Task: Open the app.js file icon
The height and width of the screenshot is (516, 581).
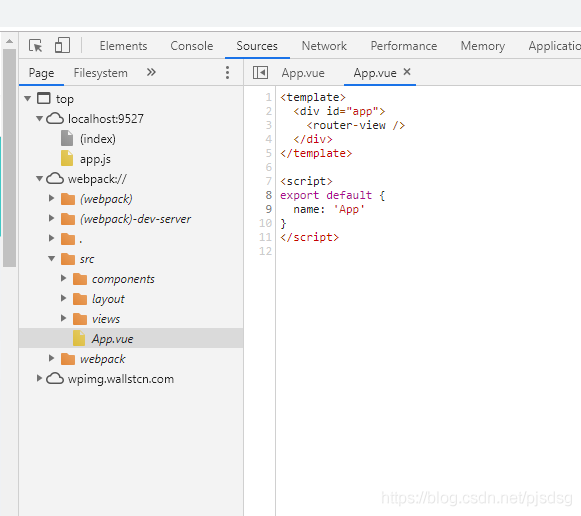Action: pyautogui.click(x=67, y=159)
